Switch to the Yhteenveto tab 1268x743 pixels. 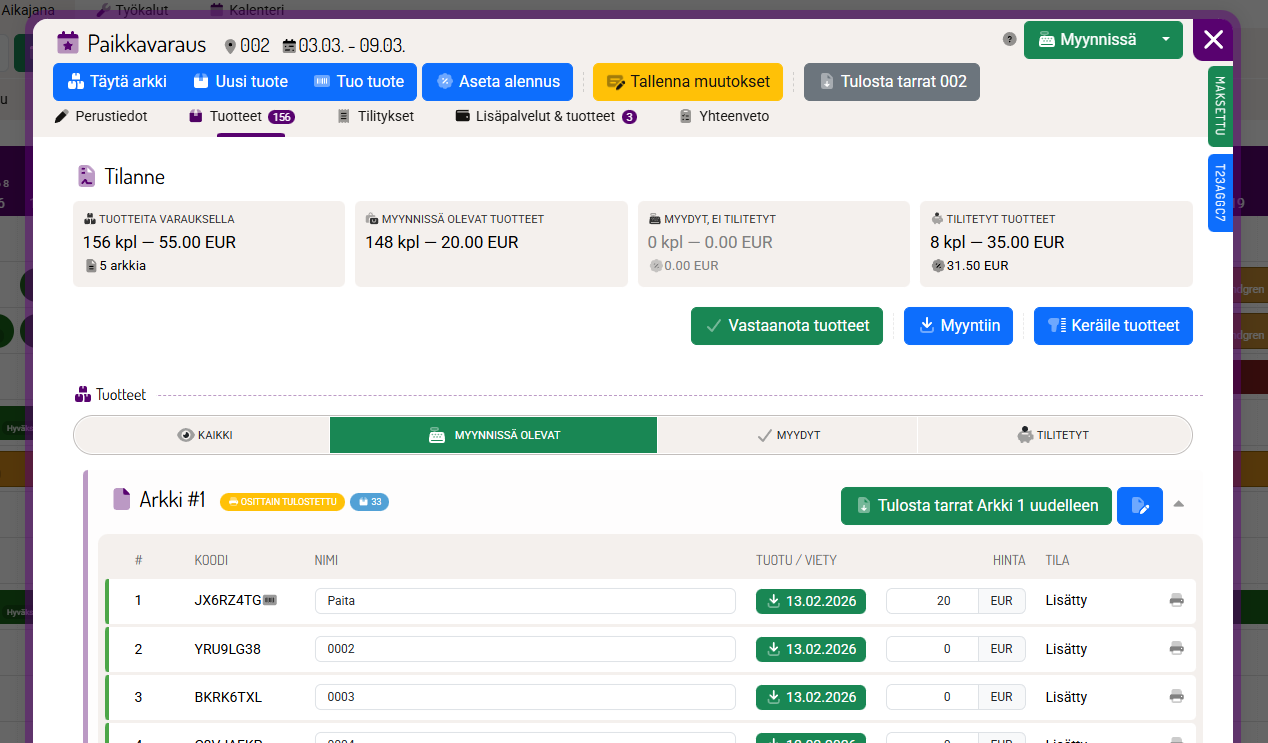click(724, 116)
